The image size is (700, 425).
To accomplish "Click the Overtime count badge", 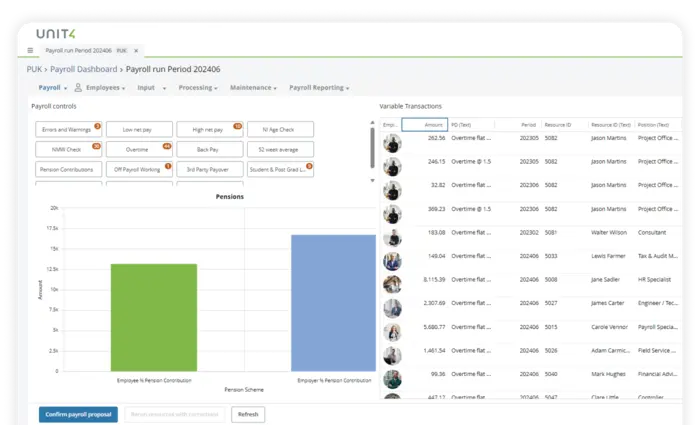I will [x=167, y=146].
